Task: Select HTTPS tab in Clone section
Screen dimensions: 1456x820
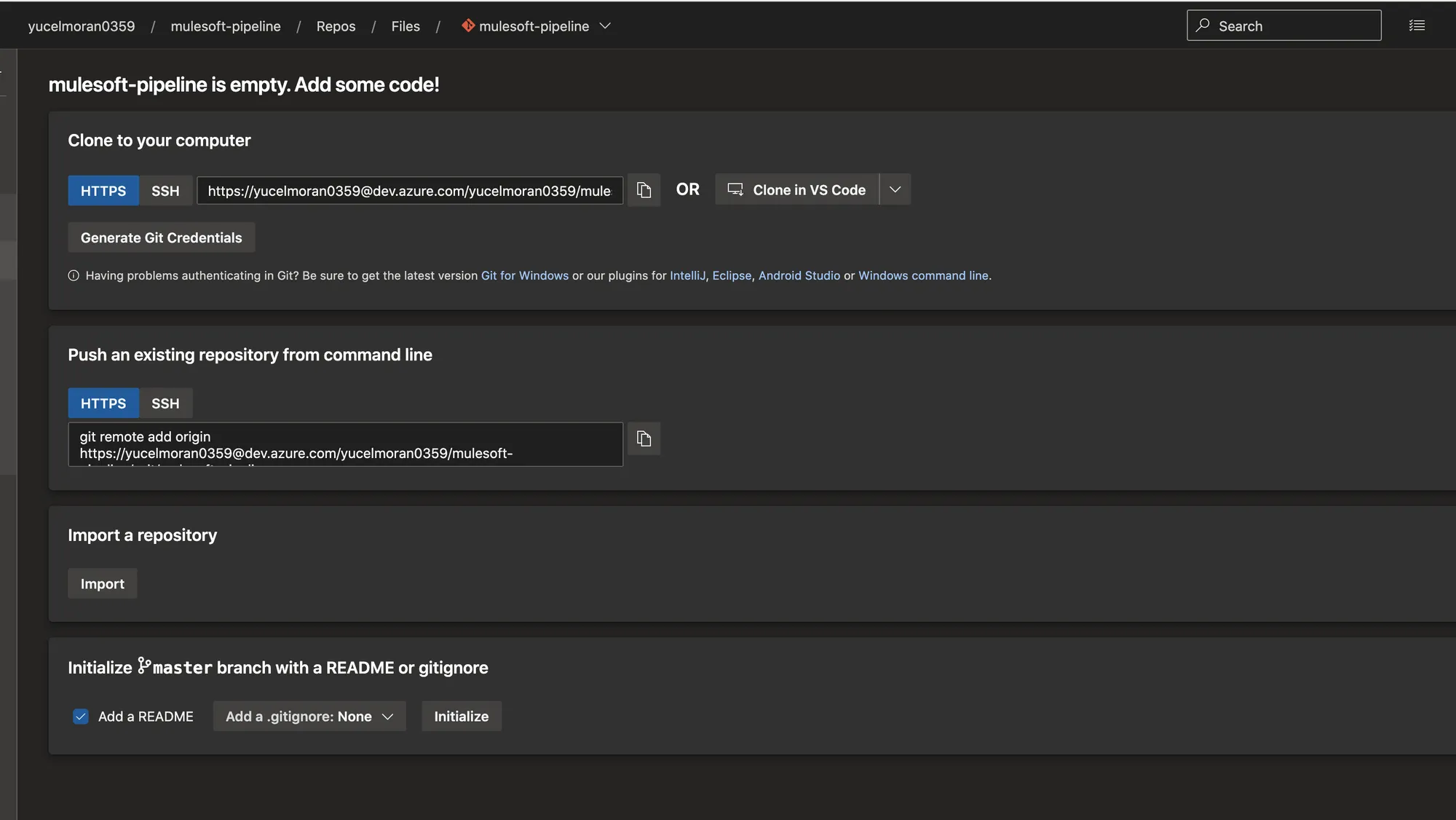Action: 103,191
